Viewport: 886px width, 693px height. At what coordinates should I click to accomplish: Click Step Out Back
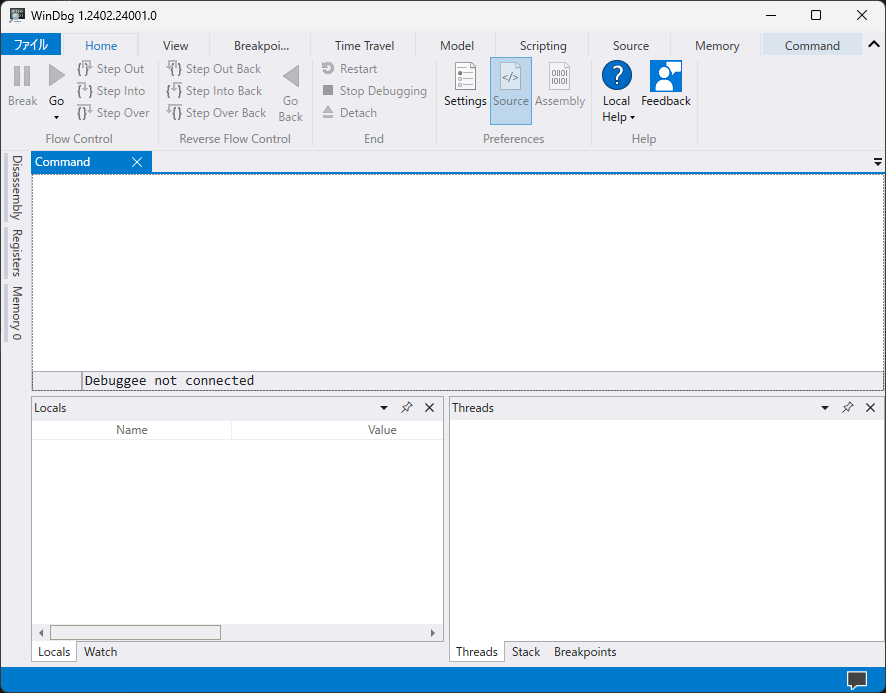tap(214, 69)
